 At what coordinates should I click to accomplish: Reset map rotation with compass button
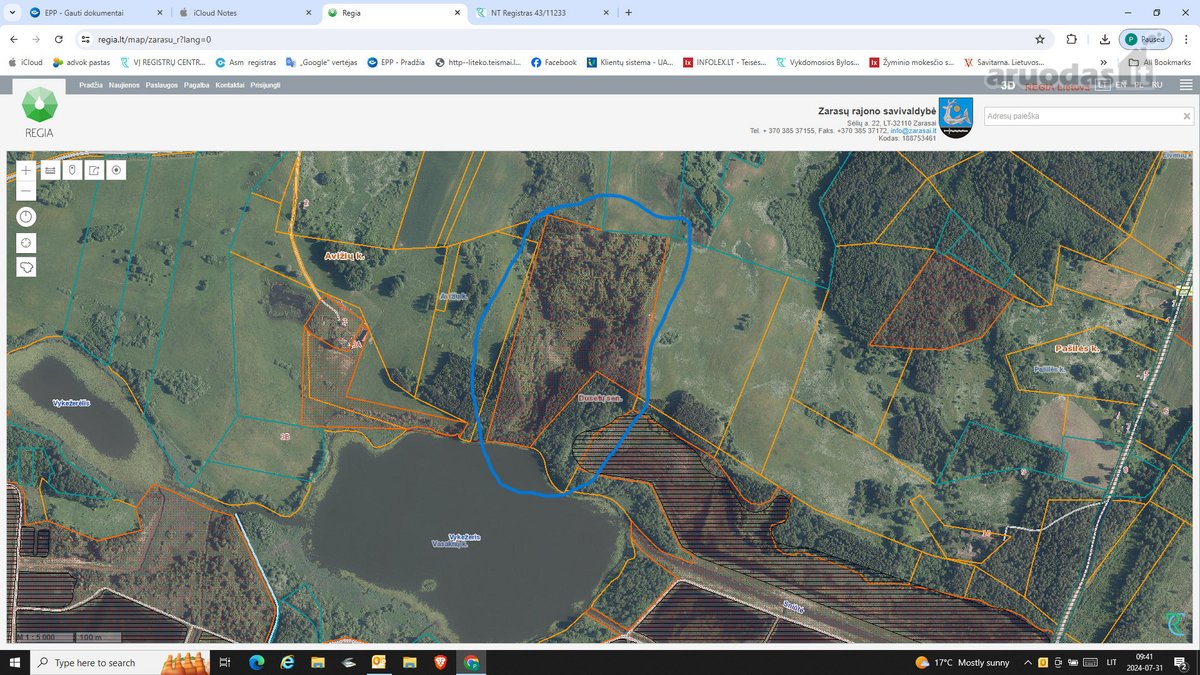[x=26, y=217]
